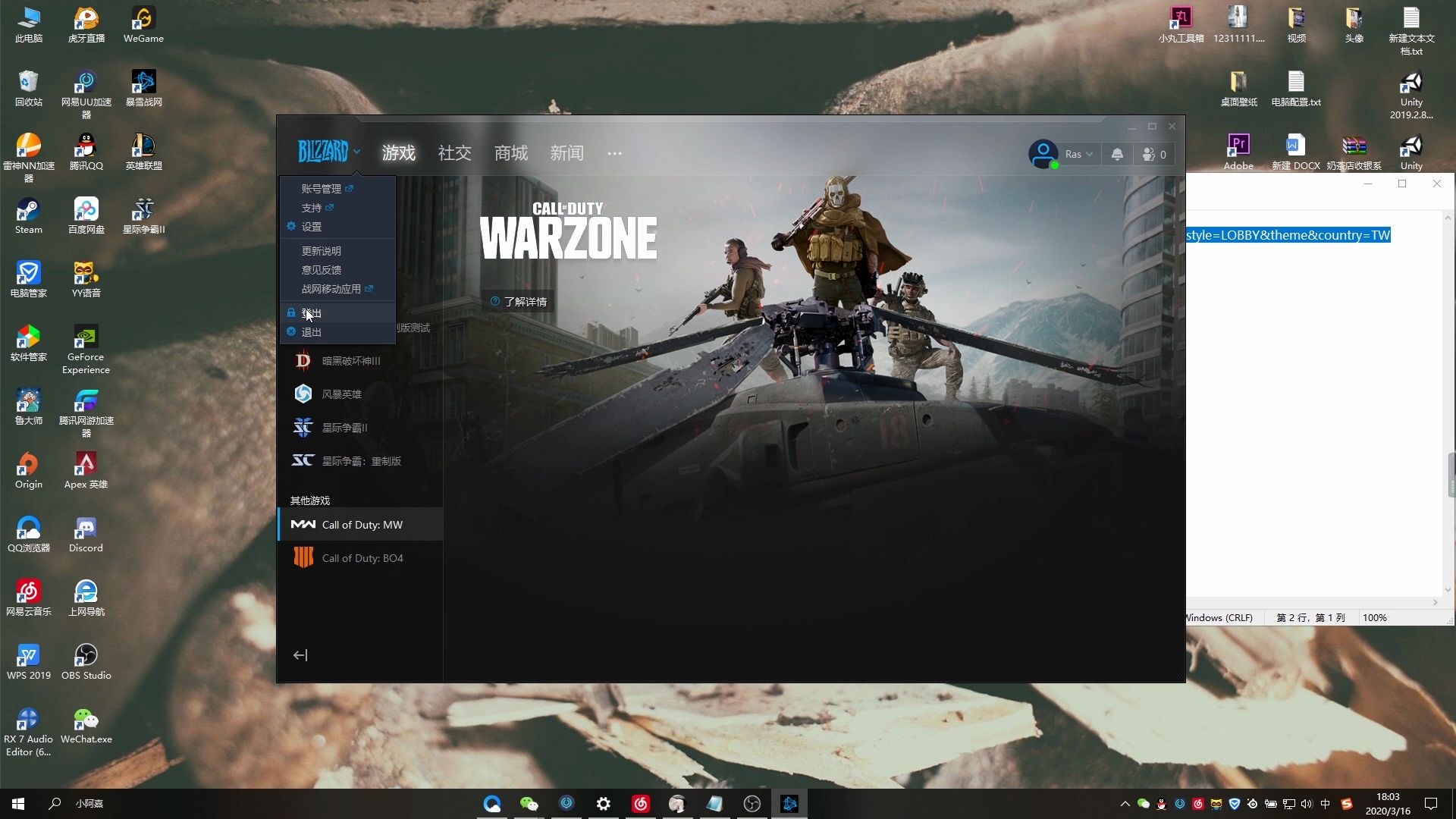Switch to the 游戏 tab
Viewport: 1456px width, 819px height.
(399, 153)
